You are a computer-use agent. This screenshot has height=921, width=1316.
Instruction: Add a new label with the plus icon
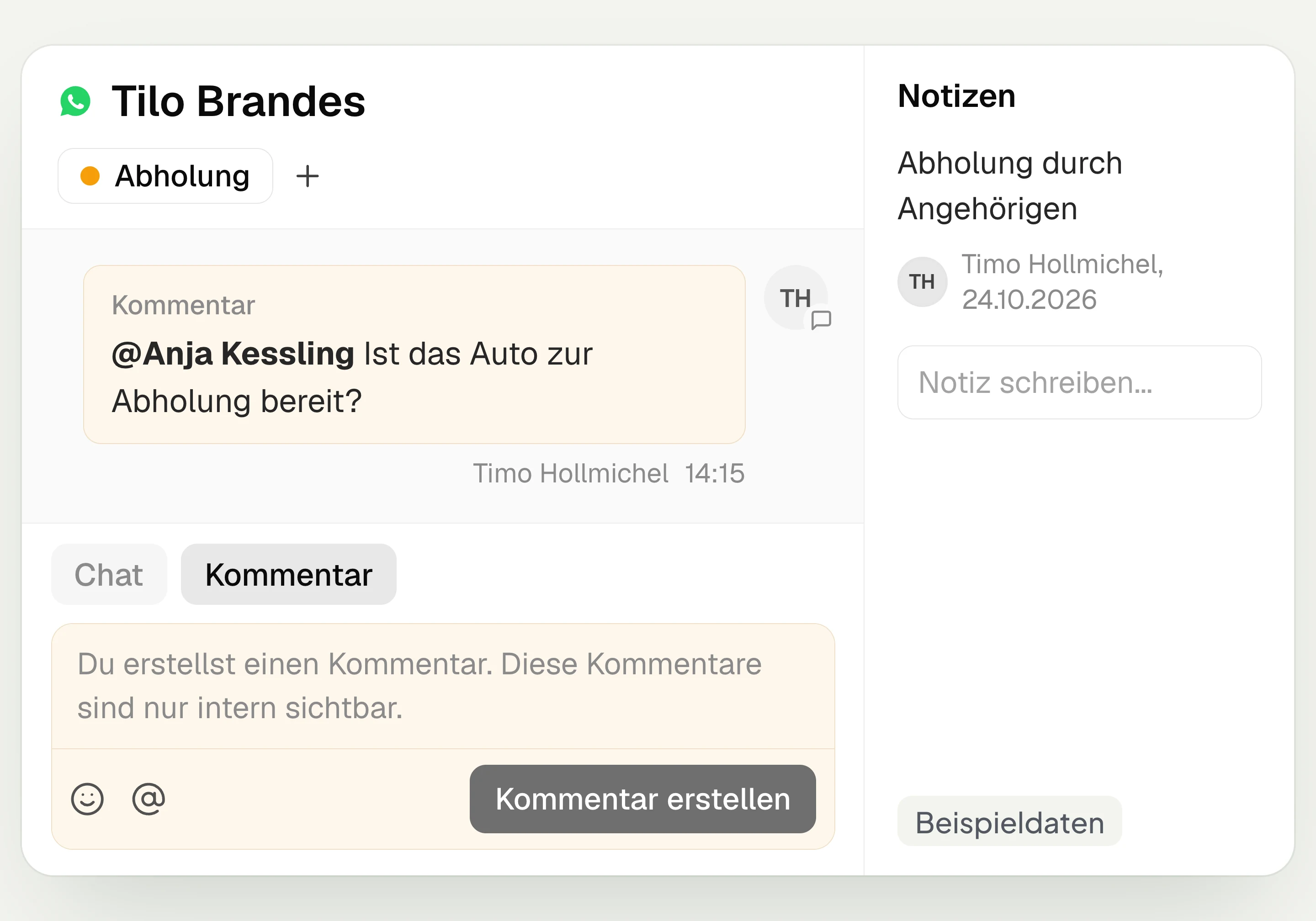307,176
